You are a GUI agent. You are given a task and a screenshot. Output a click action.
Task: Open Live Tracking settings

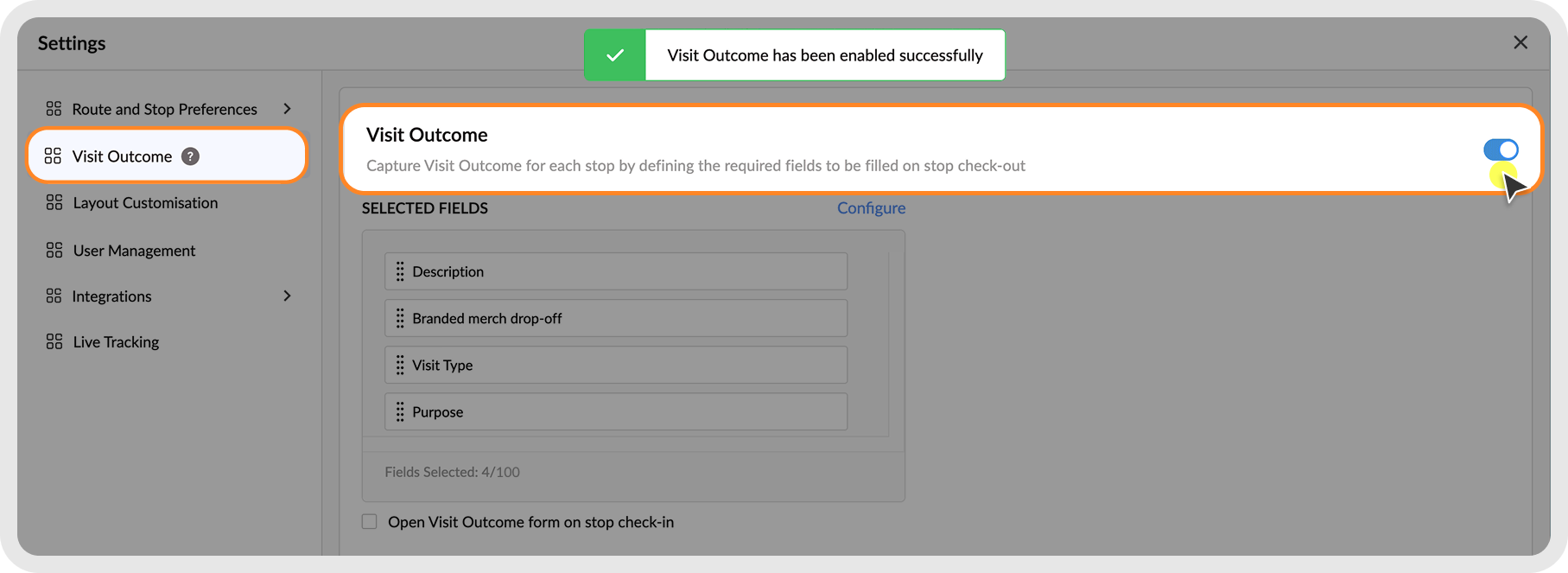click(116, 342)
